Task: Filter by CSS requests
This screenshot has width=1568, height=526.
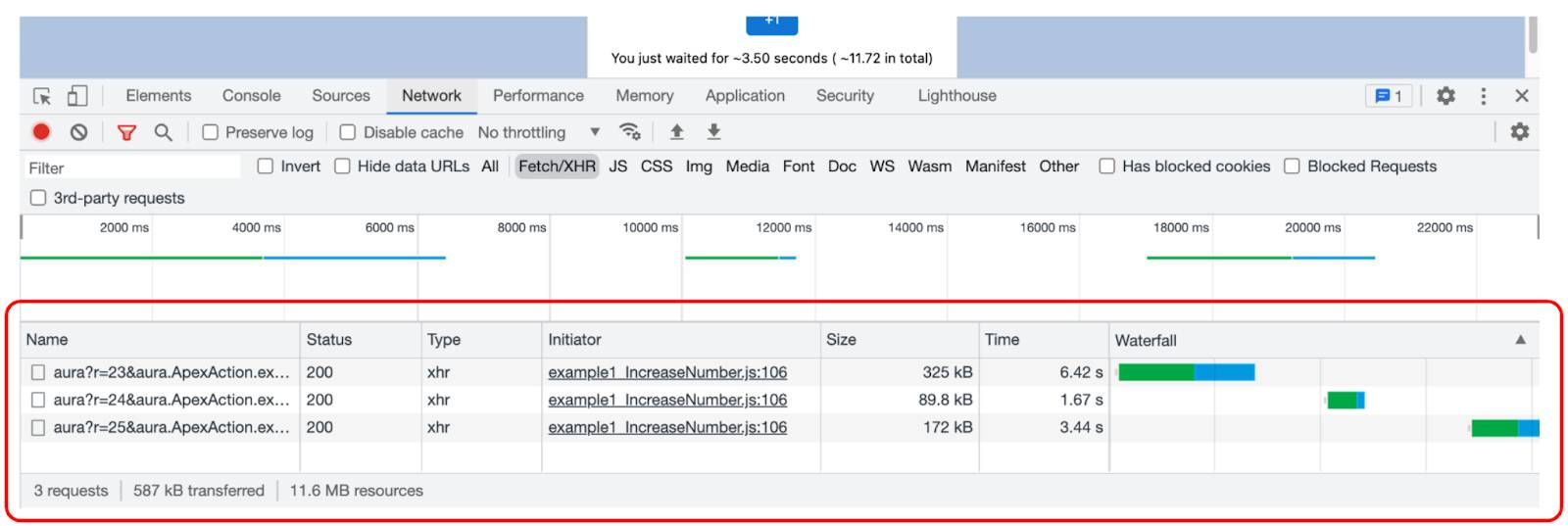Action: (657, 167)
